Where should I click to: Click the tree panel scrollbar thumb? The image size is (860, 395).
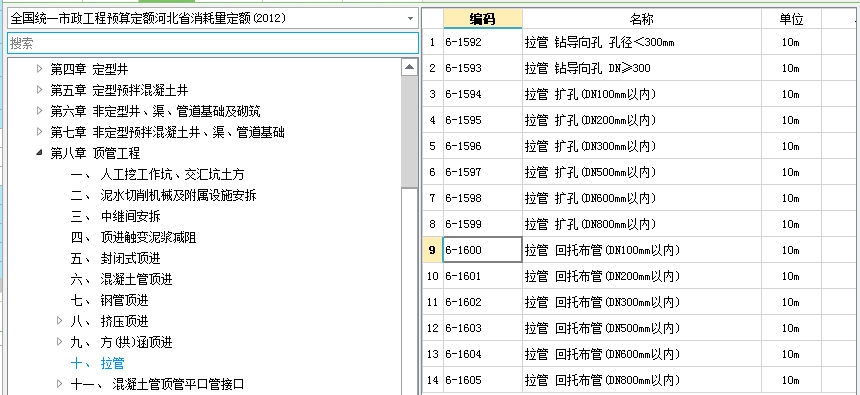(x=409, y=132)
